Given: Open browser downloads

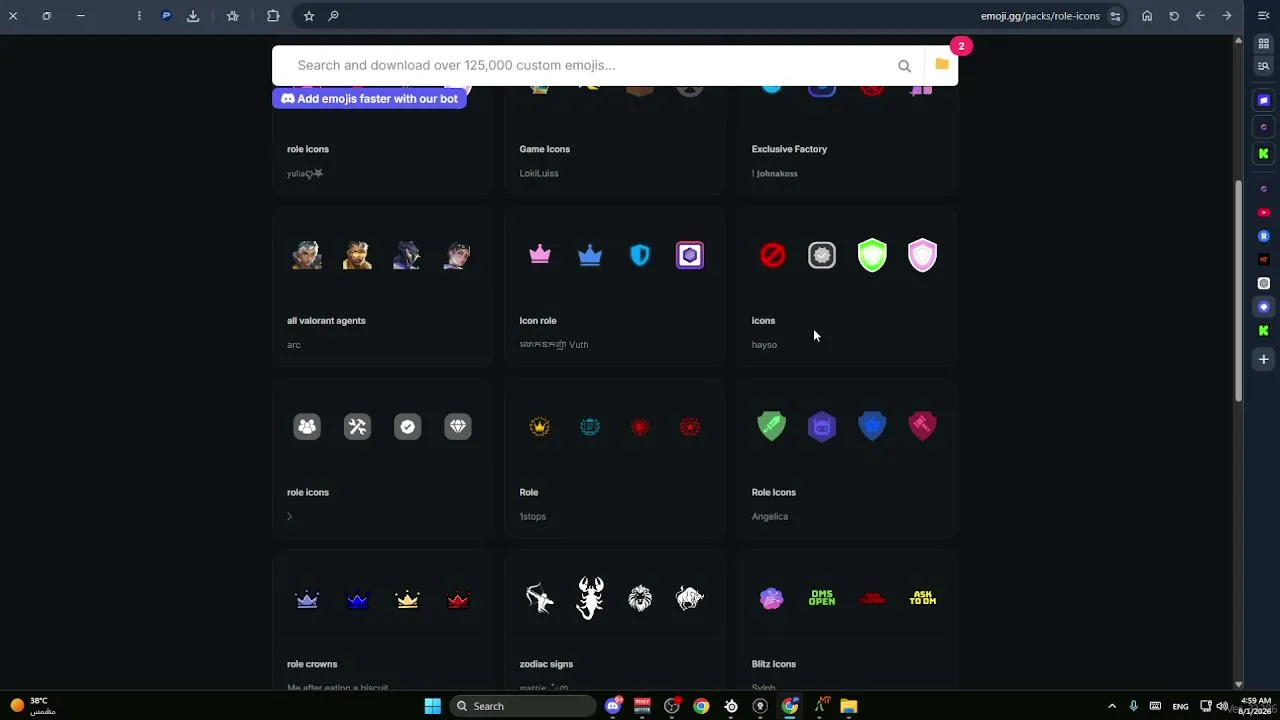Looking at the screenshot, I should click(x=193, y=16).
